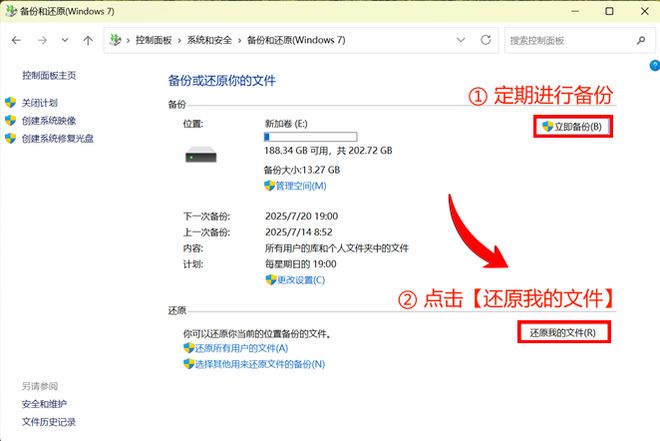Refresh the control panel page
This screenshot has width=660, height=441.
tap(486, 40)
